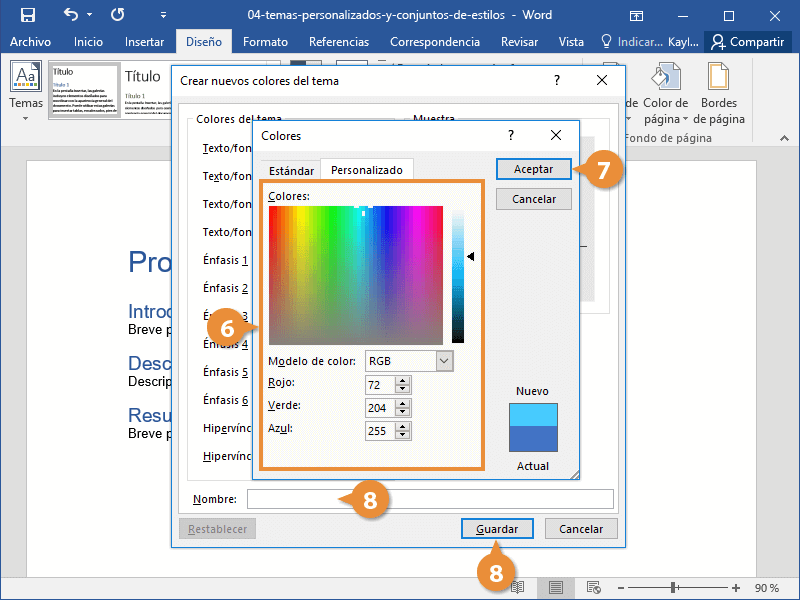Open the Referencias ribbon tab
The width and height of the screenshot is (800, 600).
coord(339,42)
